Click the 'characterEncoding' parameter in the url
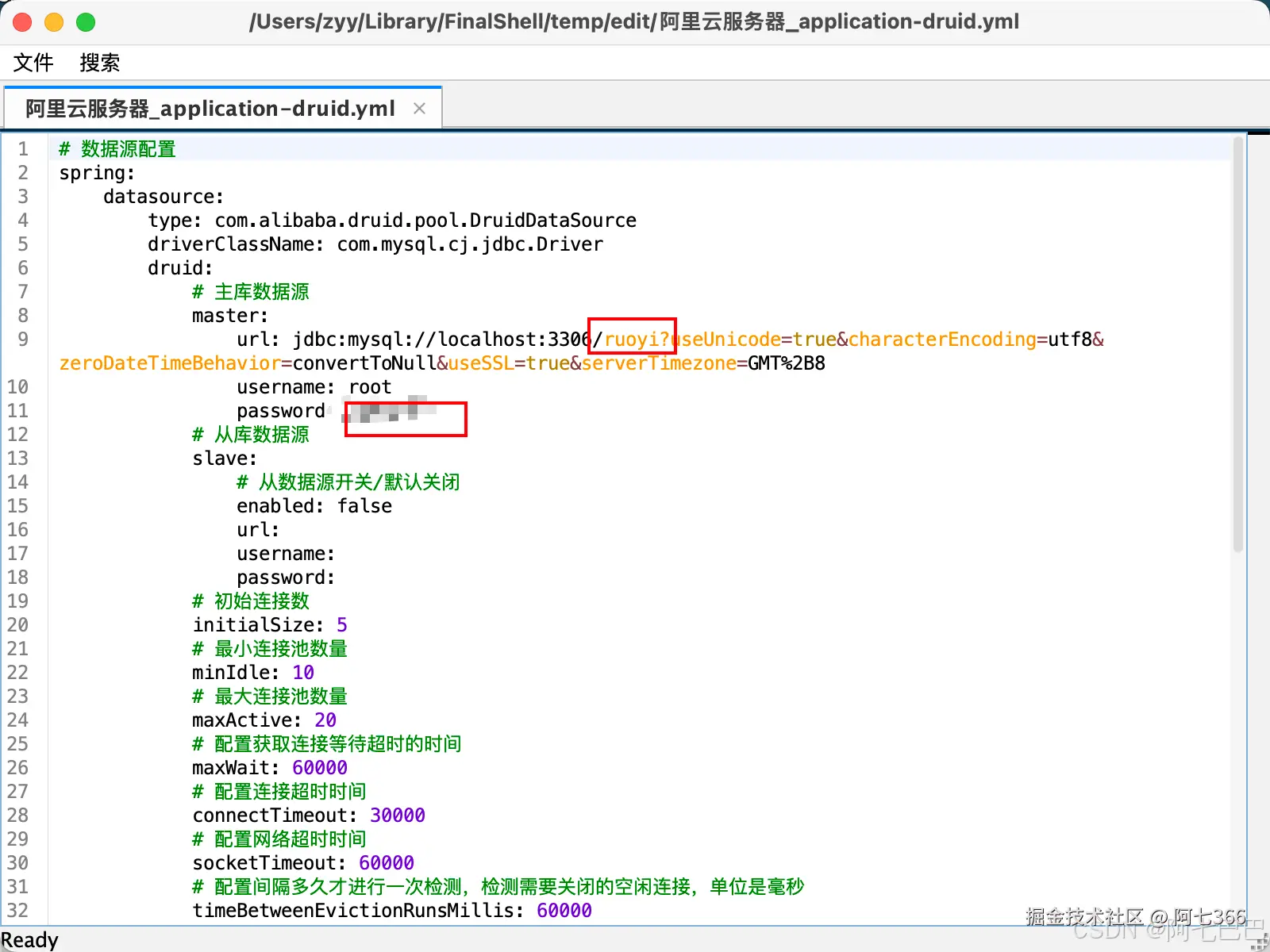The height and width of the screenshot is (952, 1270). [x=942, y=340]
